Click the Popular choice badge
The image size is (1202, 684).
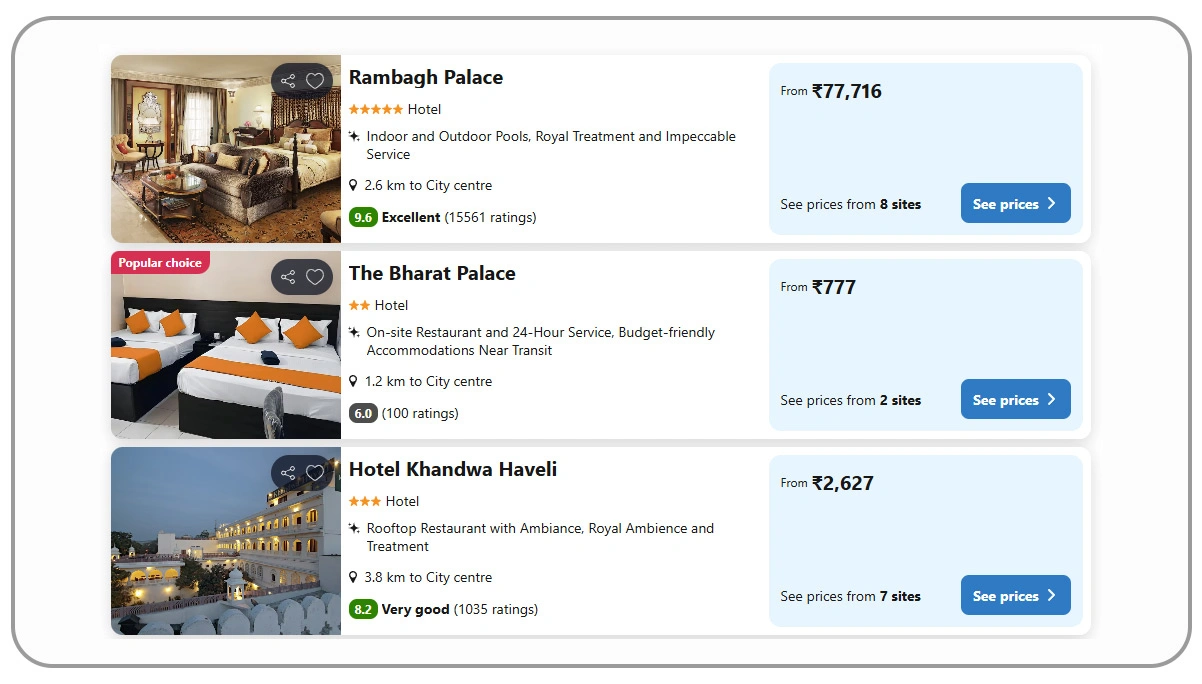tap(160, 262)
